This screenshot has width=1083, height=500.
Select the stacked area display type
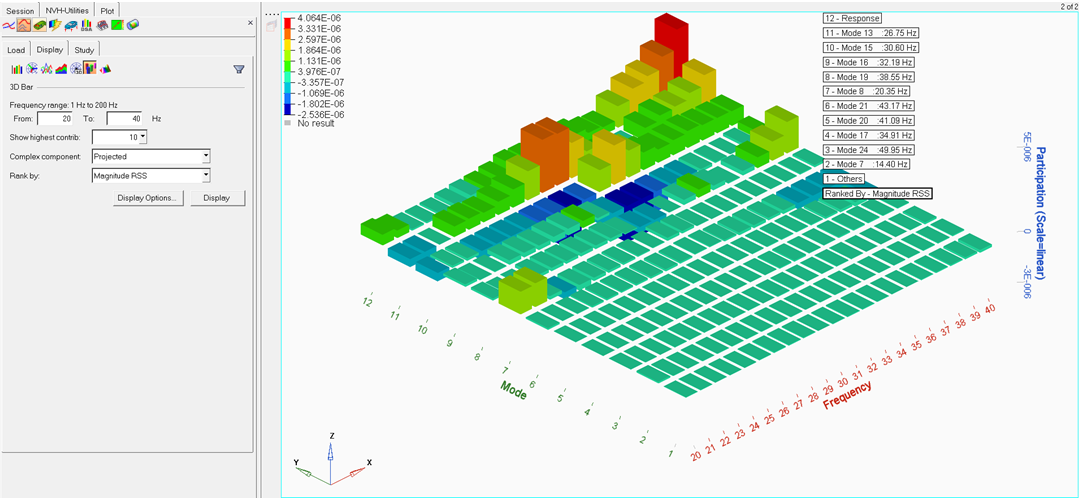tap(61, 68)
